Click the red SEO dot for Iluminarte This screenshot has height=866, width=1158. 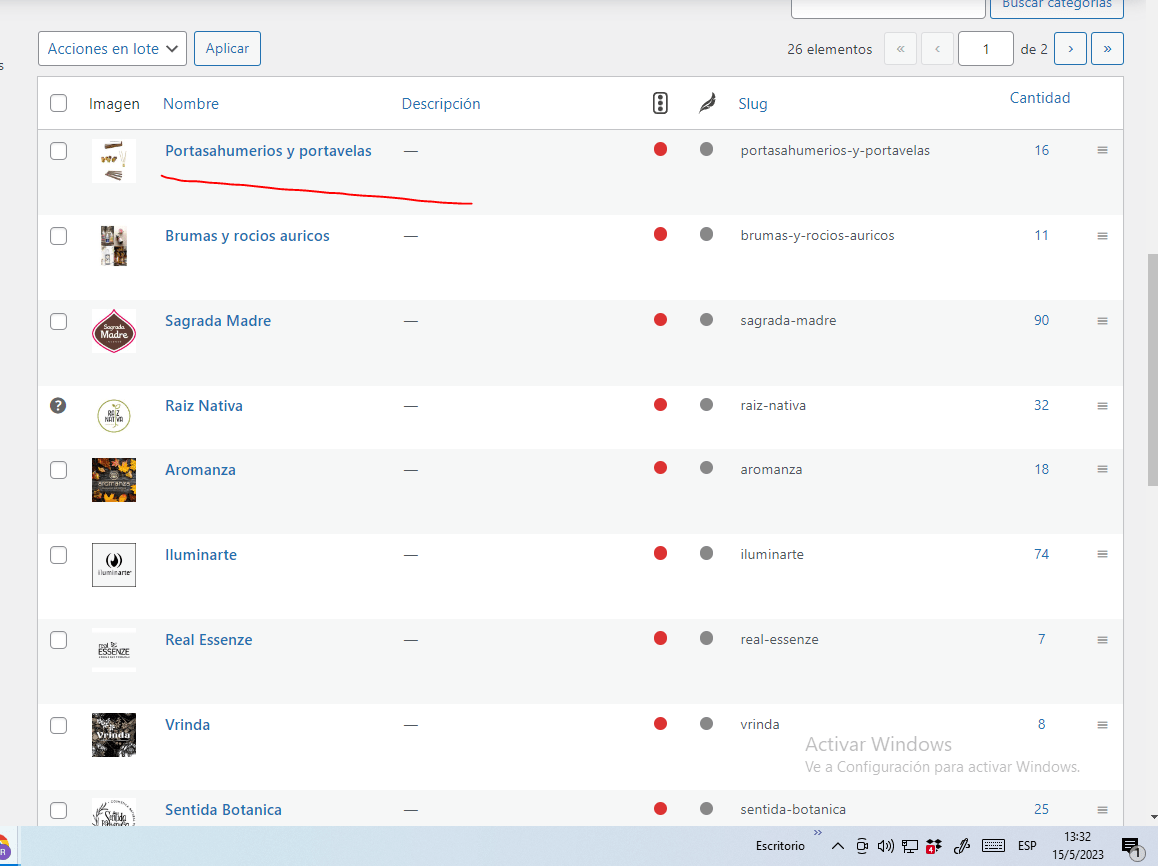pyautogui.click(x=660, y=553)
